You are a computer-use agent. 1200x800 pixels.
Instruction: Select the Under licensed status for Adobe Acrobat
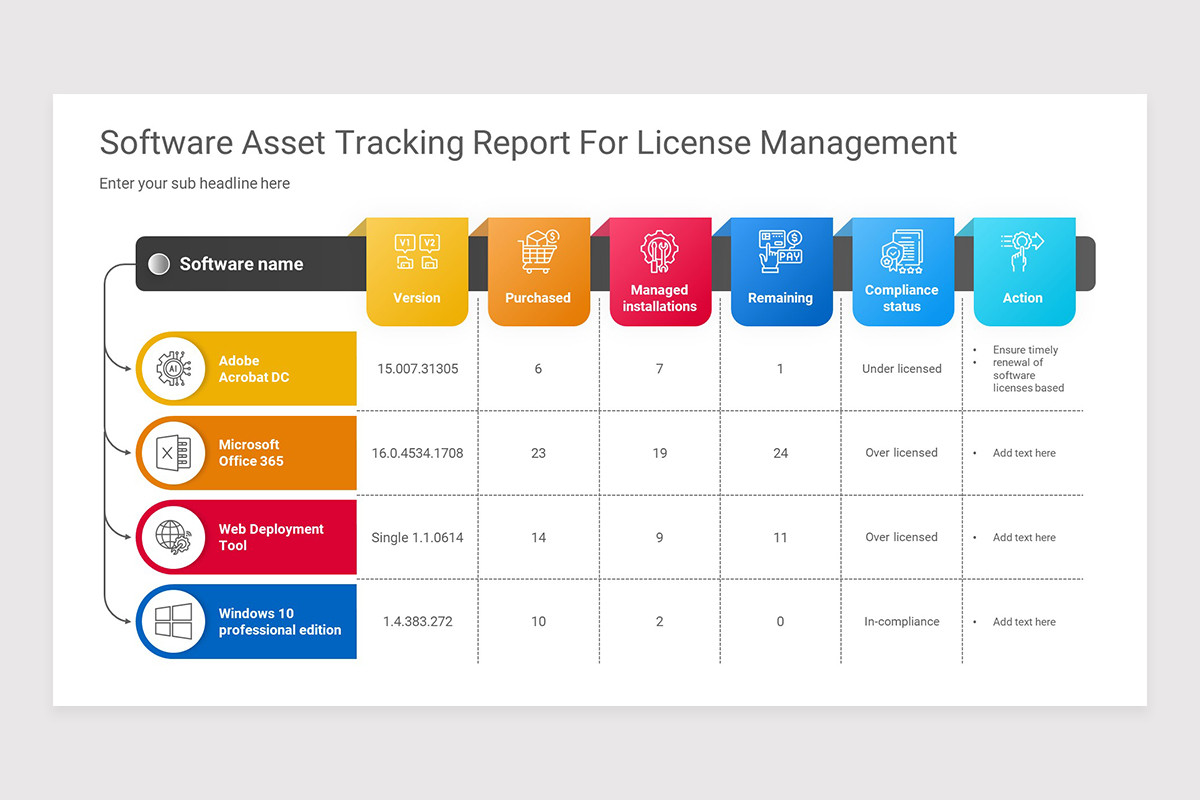click(x=901, y=368)
